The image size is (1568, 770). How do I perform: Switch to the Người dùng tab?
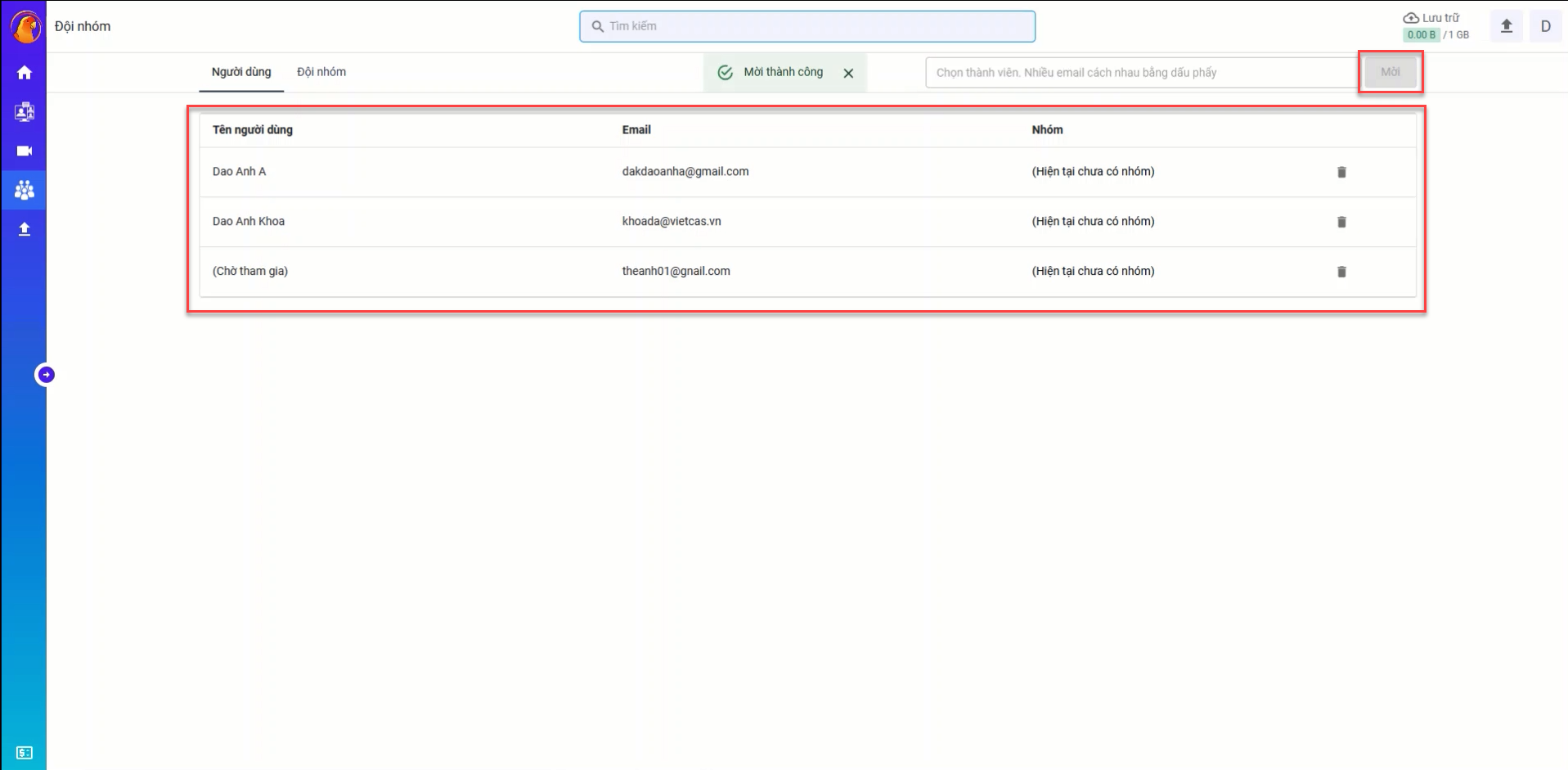(241, 72)
